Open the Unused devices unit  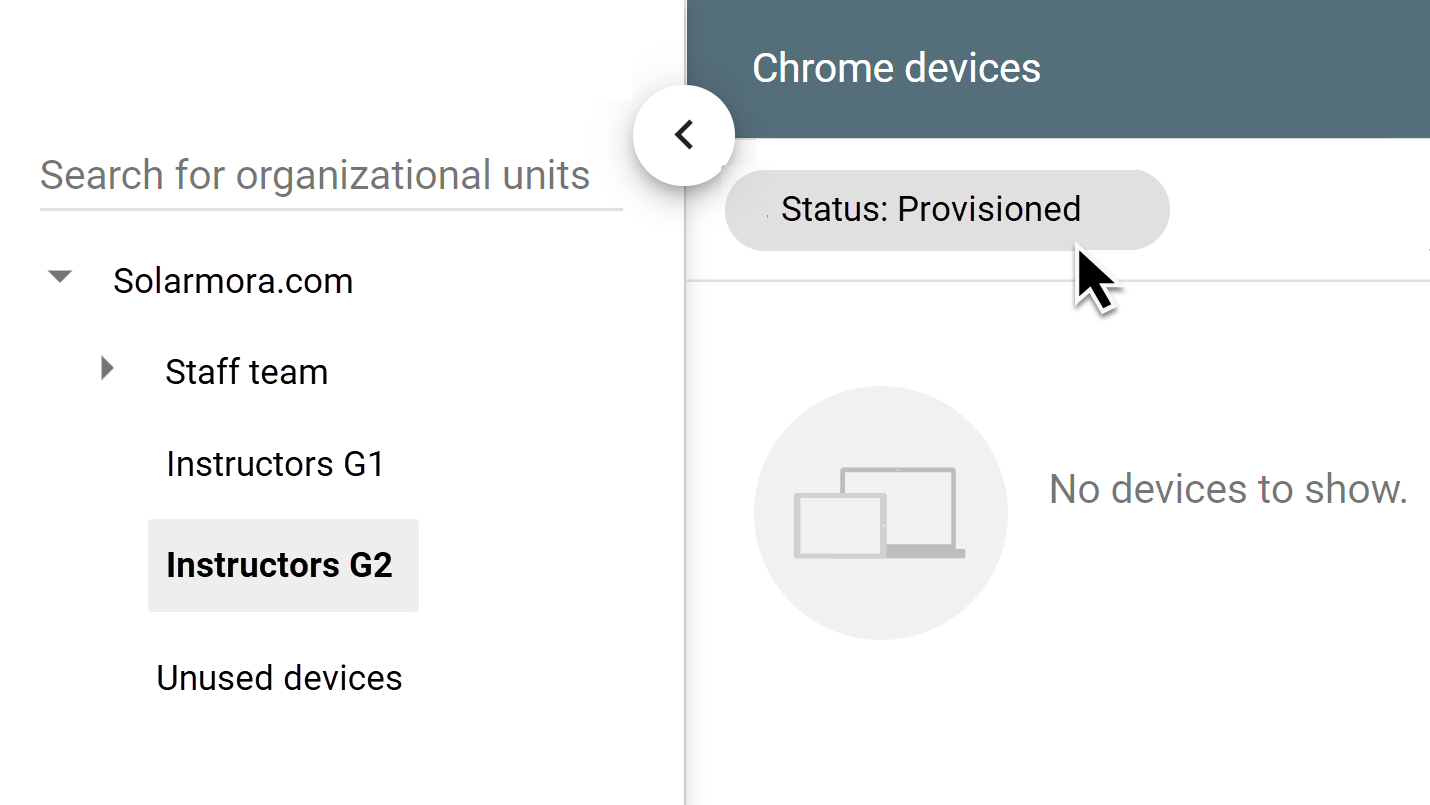click(x=279, y=678)
